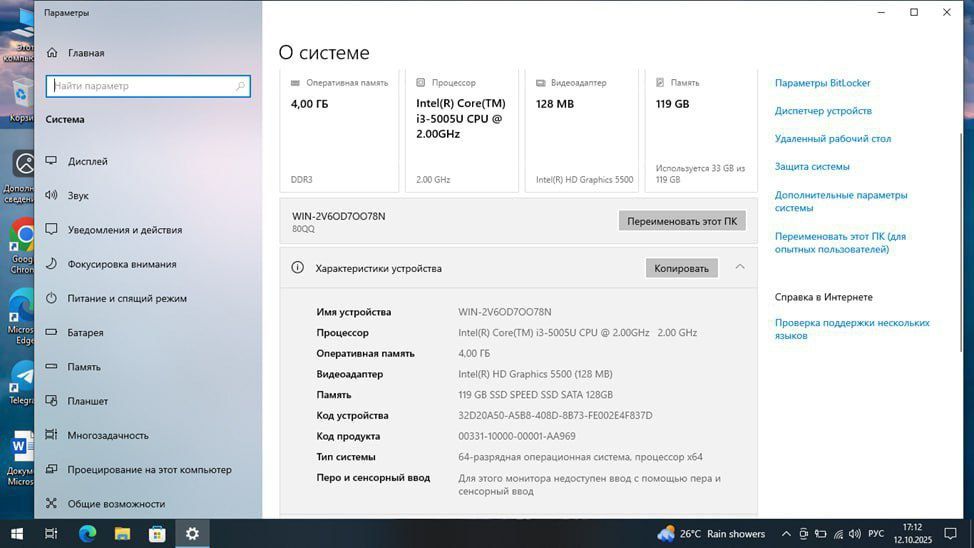The height and width of the screenshot is (548, 974).
Task: Click the Батарея battery icon
Action: 52,332
